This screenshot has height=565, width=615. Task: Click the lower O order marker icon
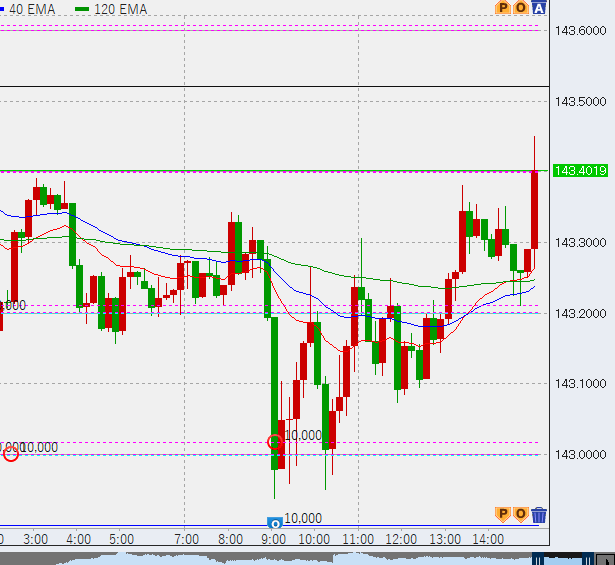point(521,515)
